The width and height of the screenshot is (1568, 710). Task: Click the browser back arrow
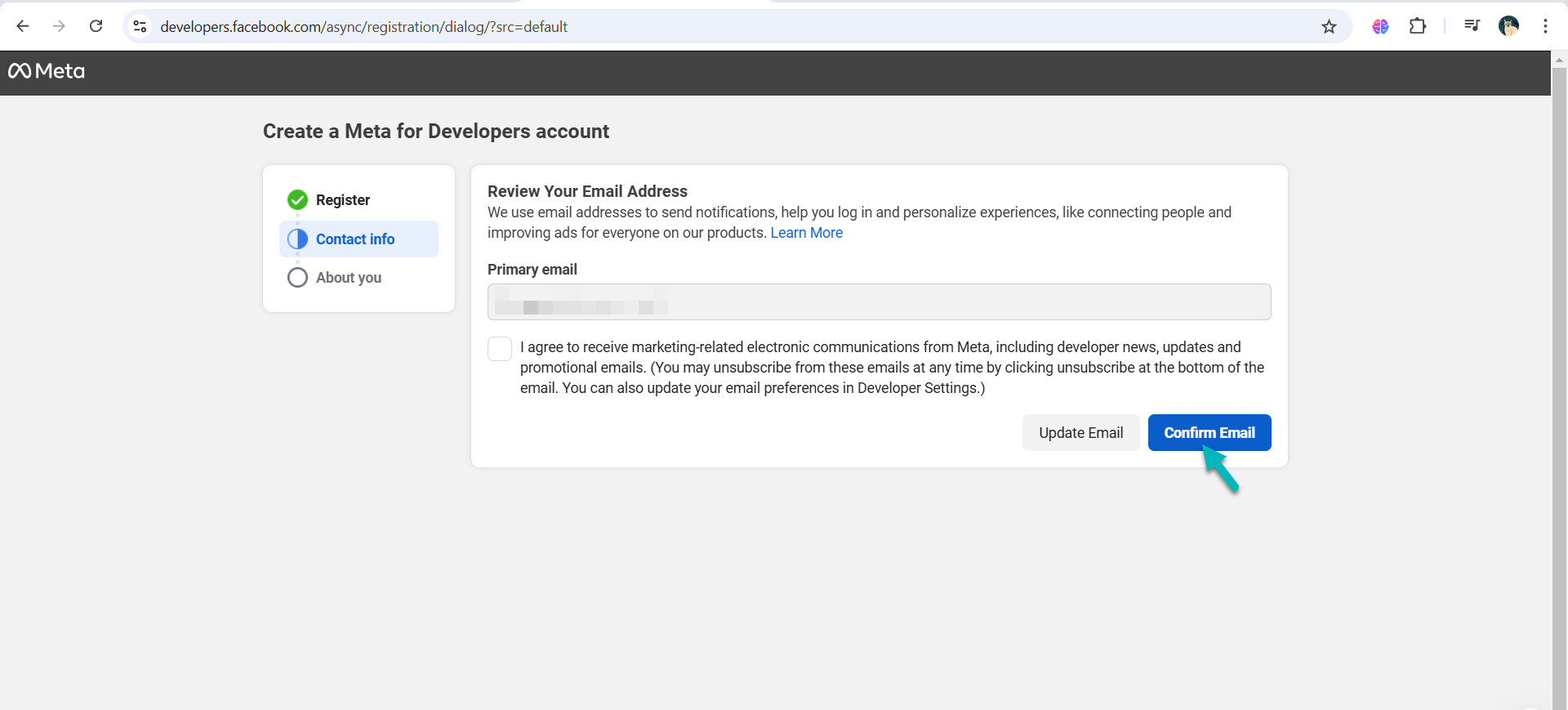tap(23, 26)
